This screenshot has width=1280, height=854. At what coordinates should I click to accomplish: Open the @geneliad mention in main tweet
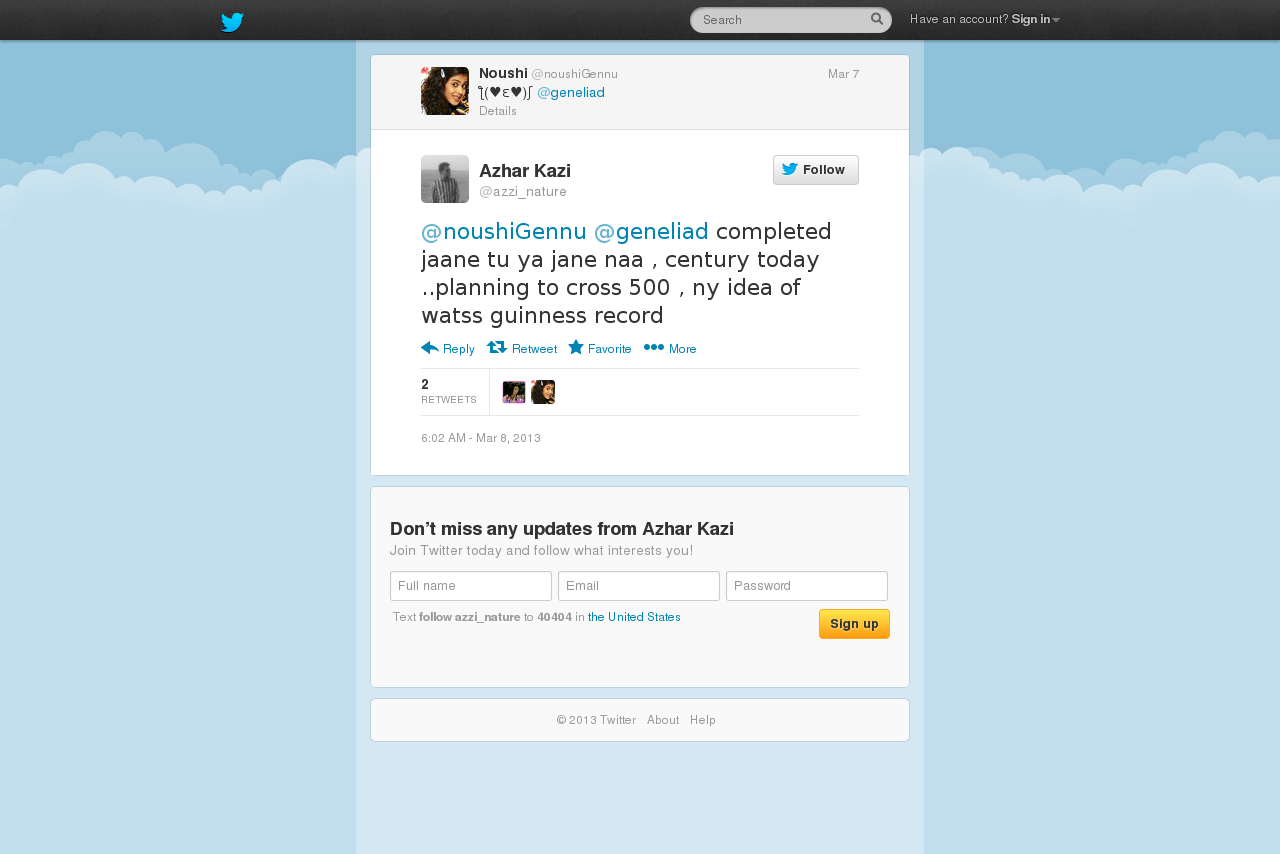point(651,231)
